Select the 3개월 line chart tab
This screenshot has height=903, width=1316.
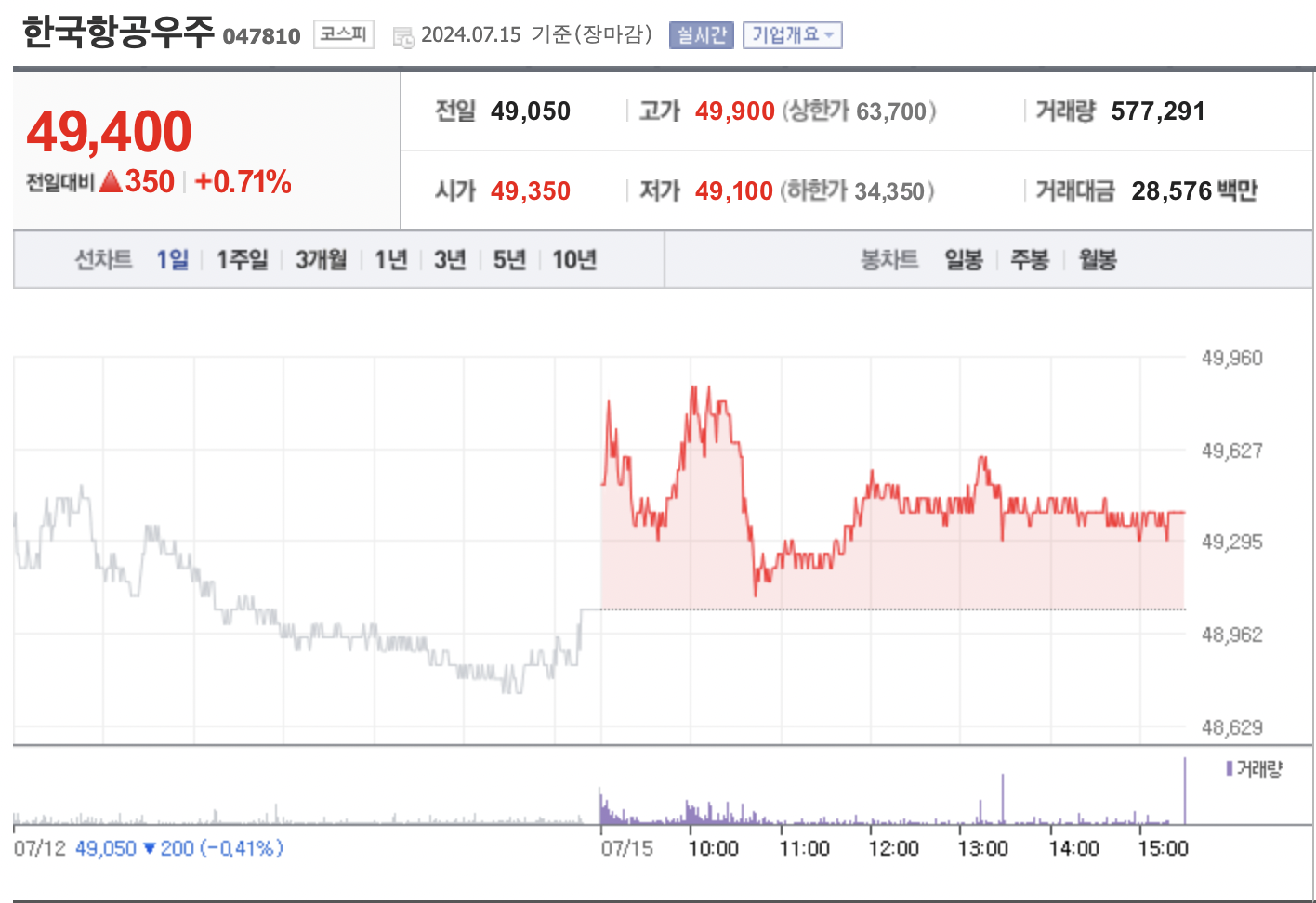pyautogui.click(x=321, y=259)
